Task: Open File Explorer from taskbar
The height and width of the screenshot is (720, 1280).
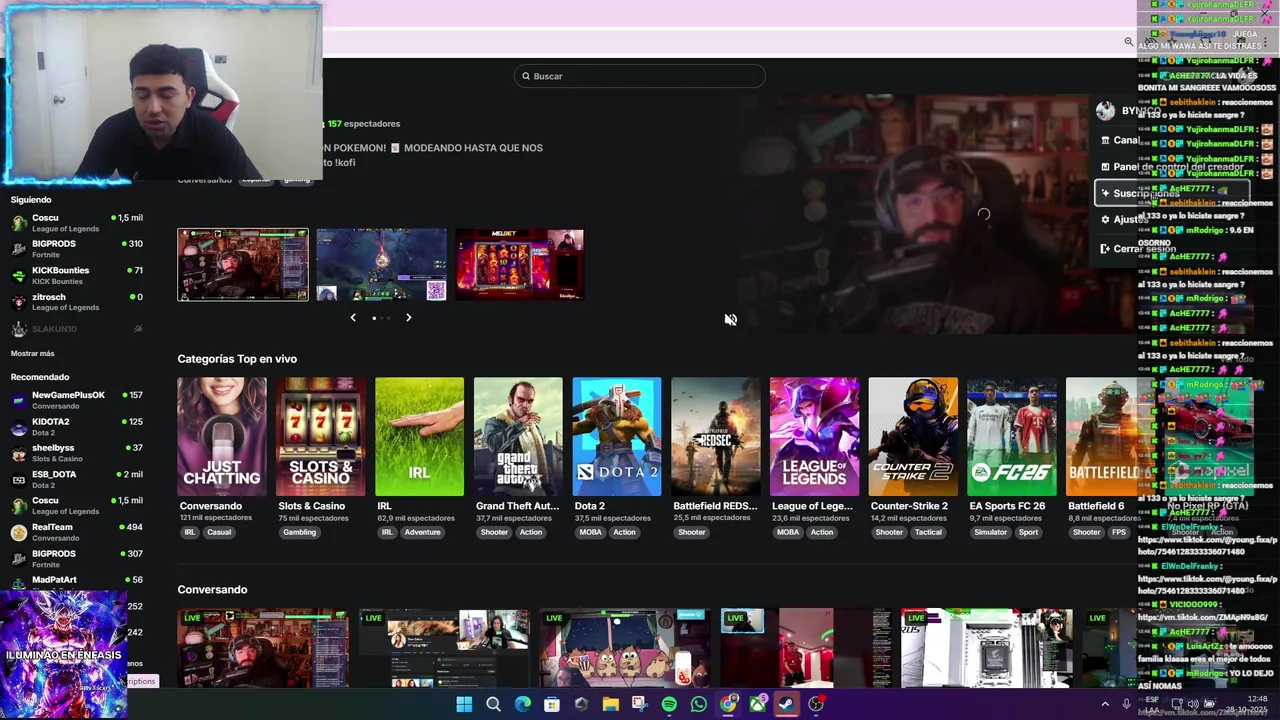Action: [611, 704]
